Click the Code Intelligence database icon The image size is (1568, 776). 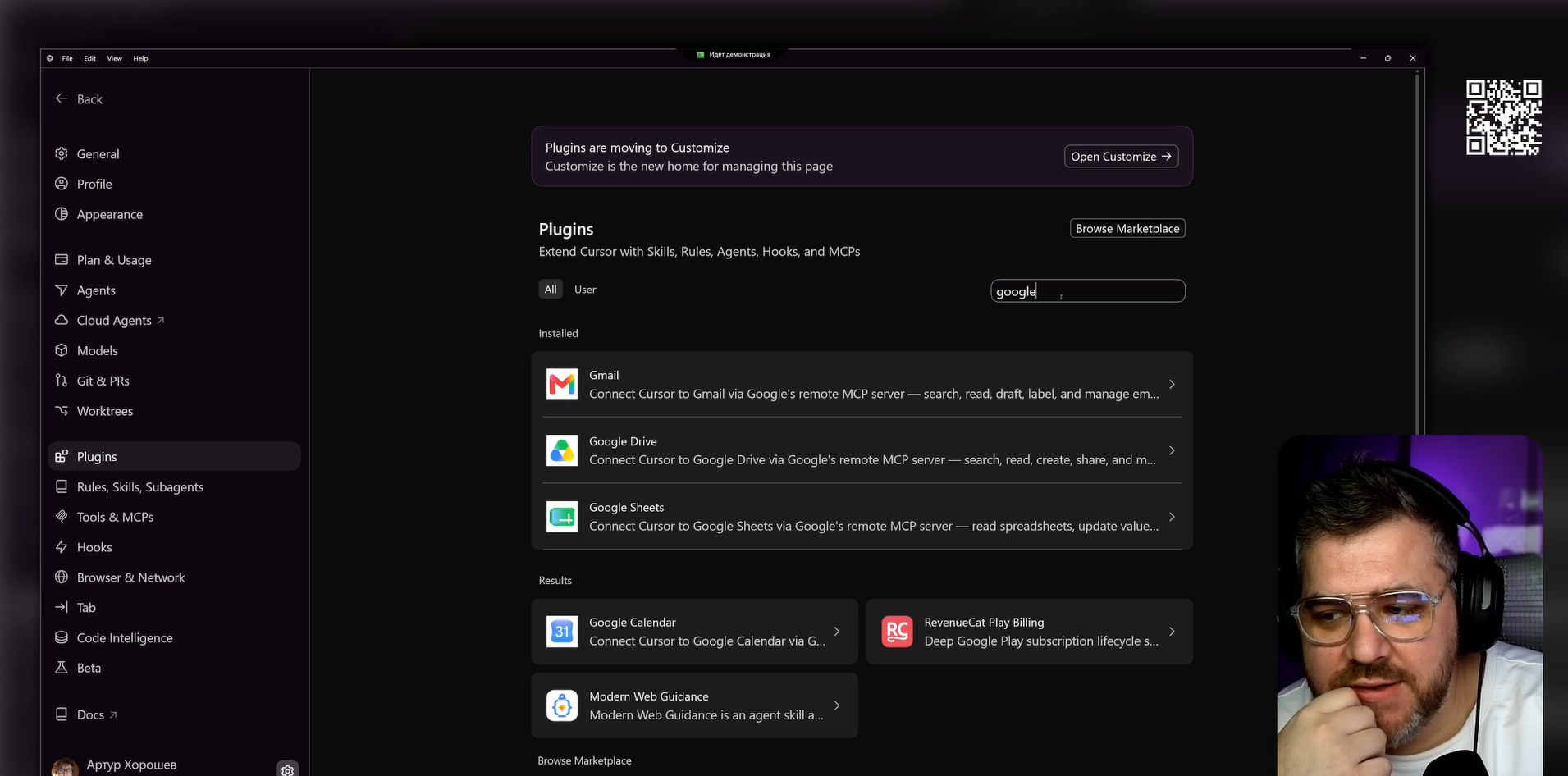tap(62, 637)
